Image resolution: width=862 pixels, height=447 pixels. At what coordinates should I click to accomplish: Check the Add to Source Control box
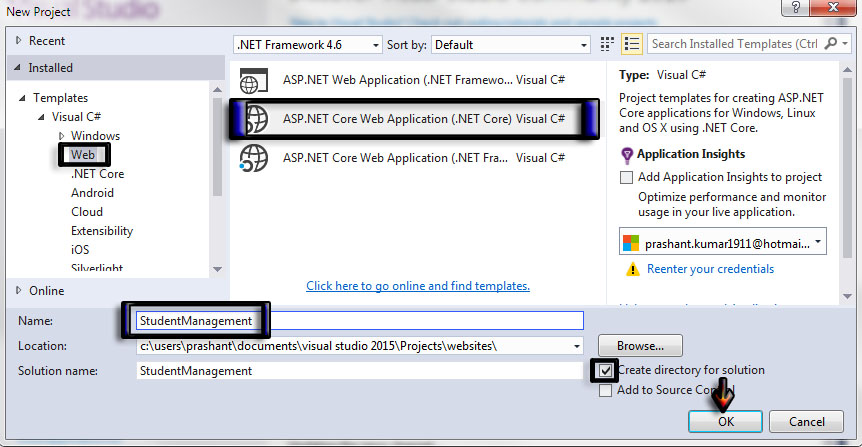(605, 390)
